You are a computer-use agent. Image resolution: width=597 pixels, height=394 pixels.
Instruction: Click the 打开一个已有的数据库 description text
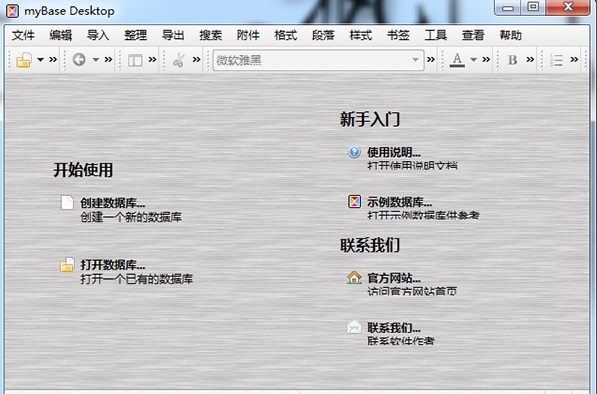[136, 279]
